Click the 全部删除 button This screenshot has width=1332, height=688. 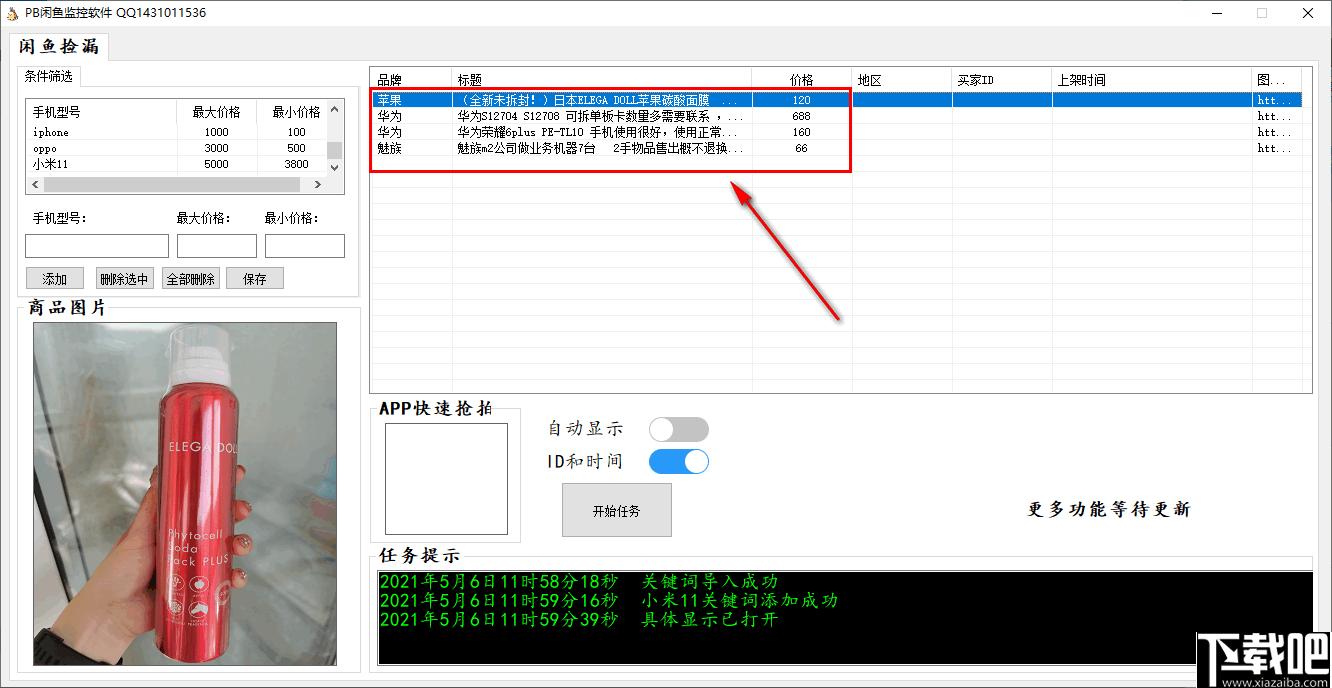pyautogui.click(x=190, y=279)
